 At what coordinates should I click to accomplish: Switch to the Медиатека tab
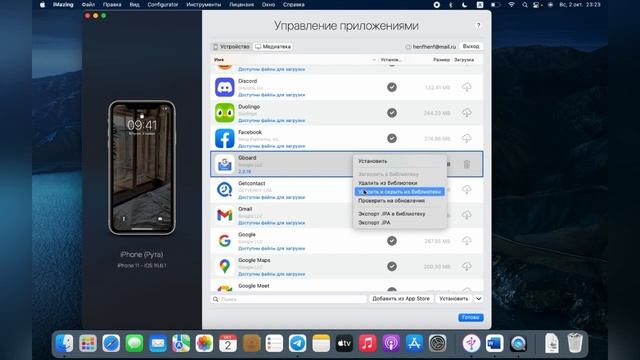[x=273, y=47]
